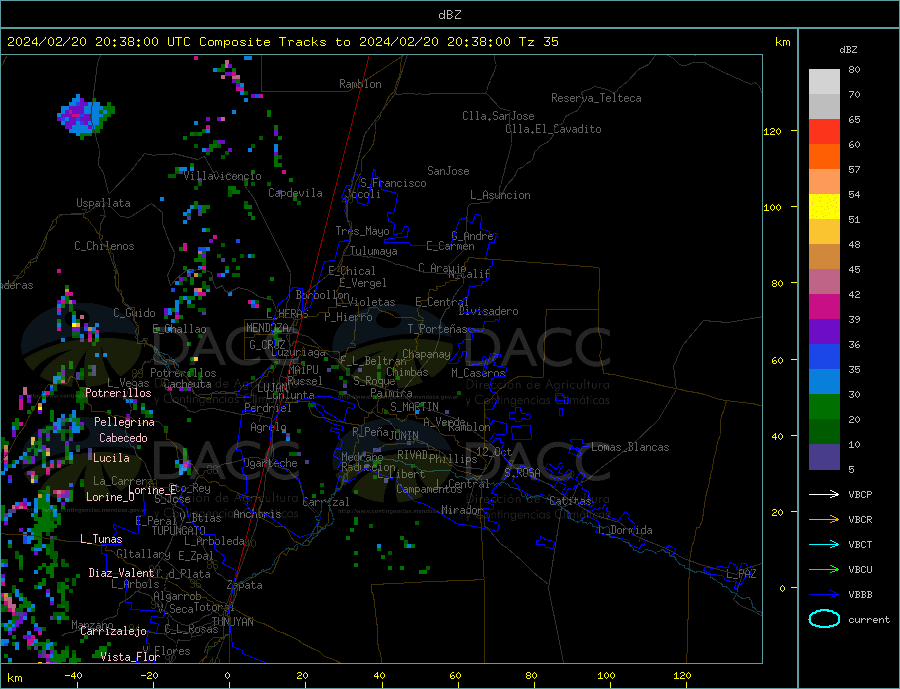Click the Carrizalejo label
The image size is (900, 689).
coord(113,631)
